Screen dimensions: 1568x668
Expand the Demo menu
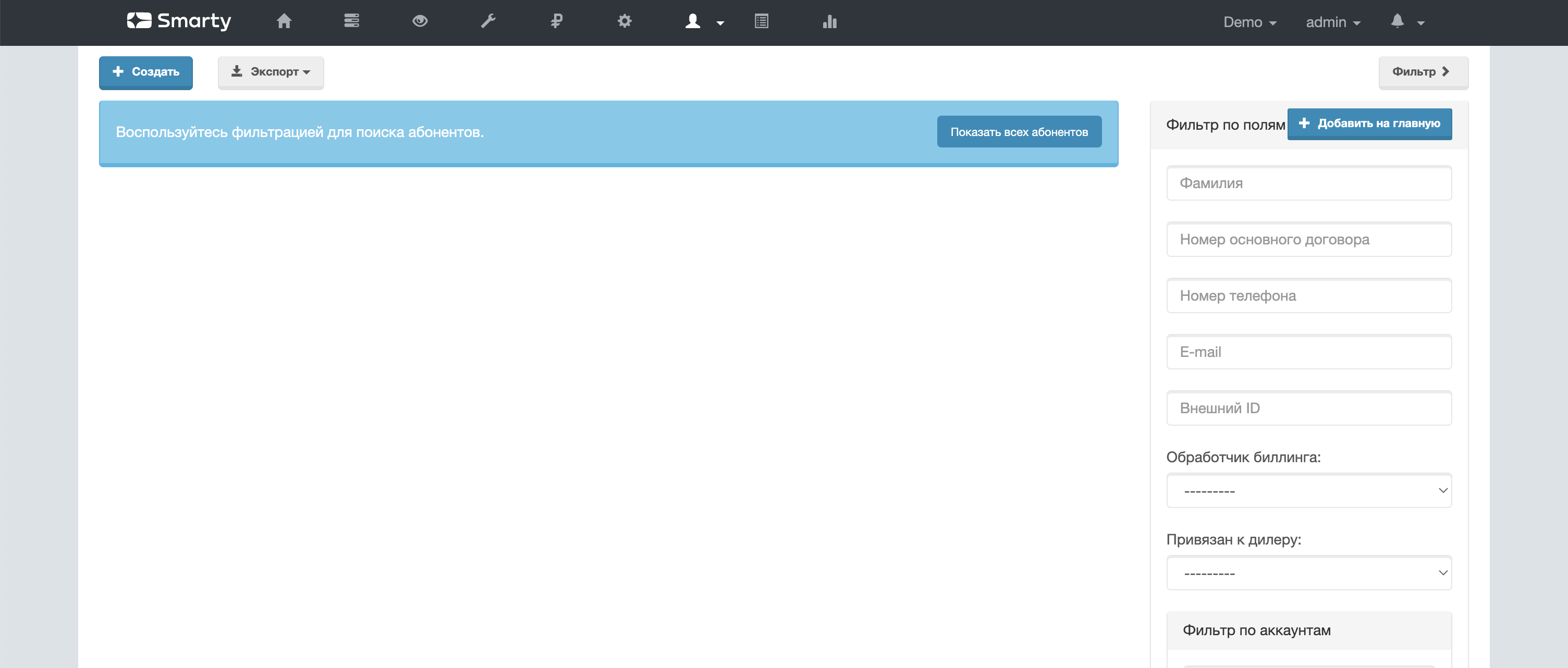point(1249,22)
